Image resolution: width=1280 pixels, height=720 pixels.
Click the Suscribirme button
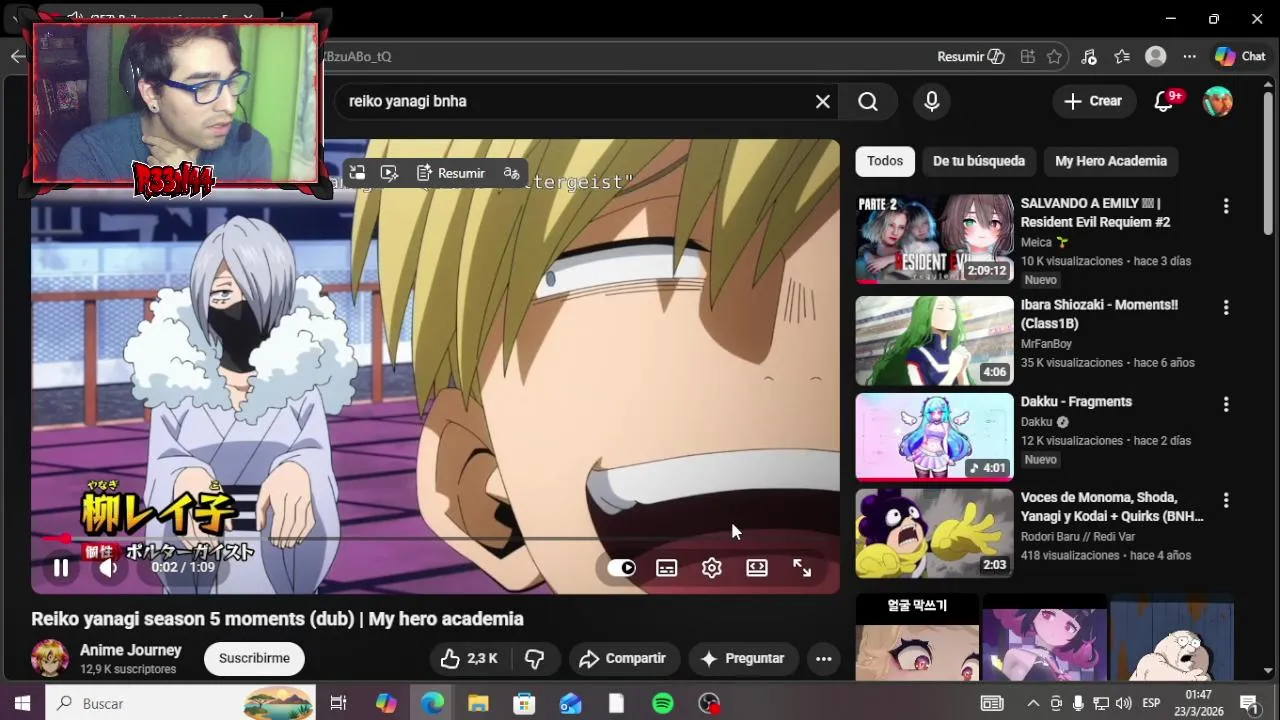(254, 659)
